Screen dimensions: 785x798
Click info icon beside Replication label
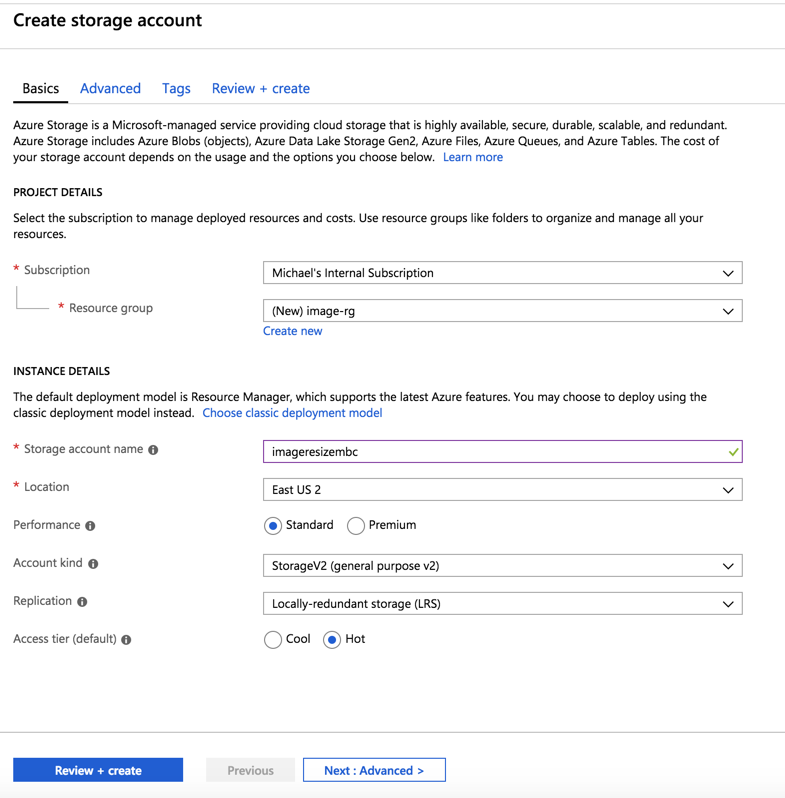[82, 602]
